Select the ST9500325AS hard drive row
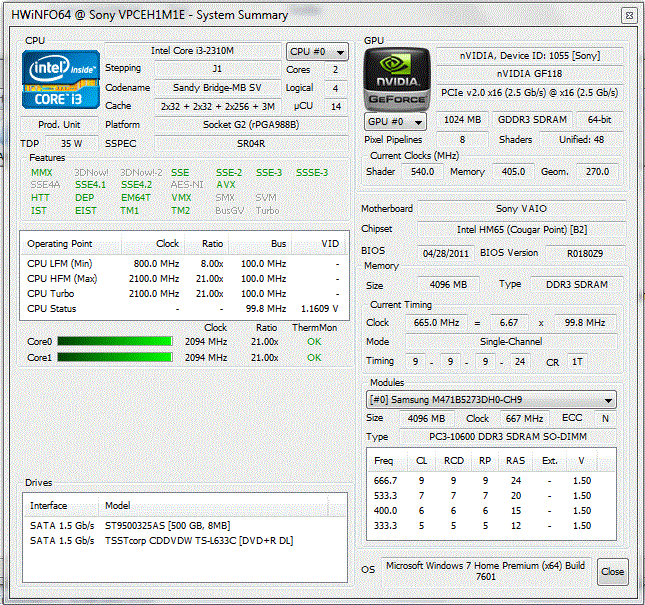 pyautogui.click(x=184, y=526)
